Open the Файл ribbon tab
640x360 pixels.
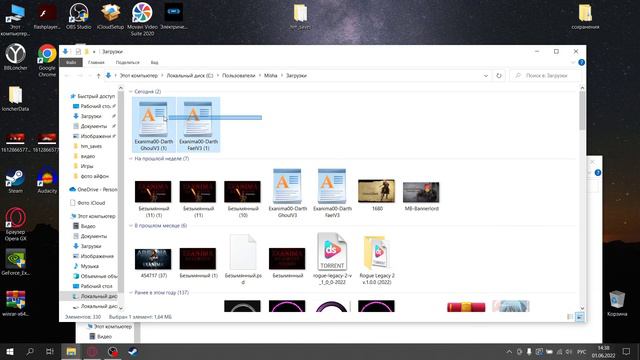pyautogui.click(x=71, y=62)
